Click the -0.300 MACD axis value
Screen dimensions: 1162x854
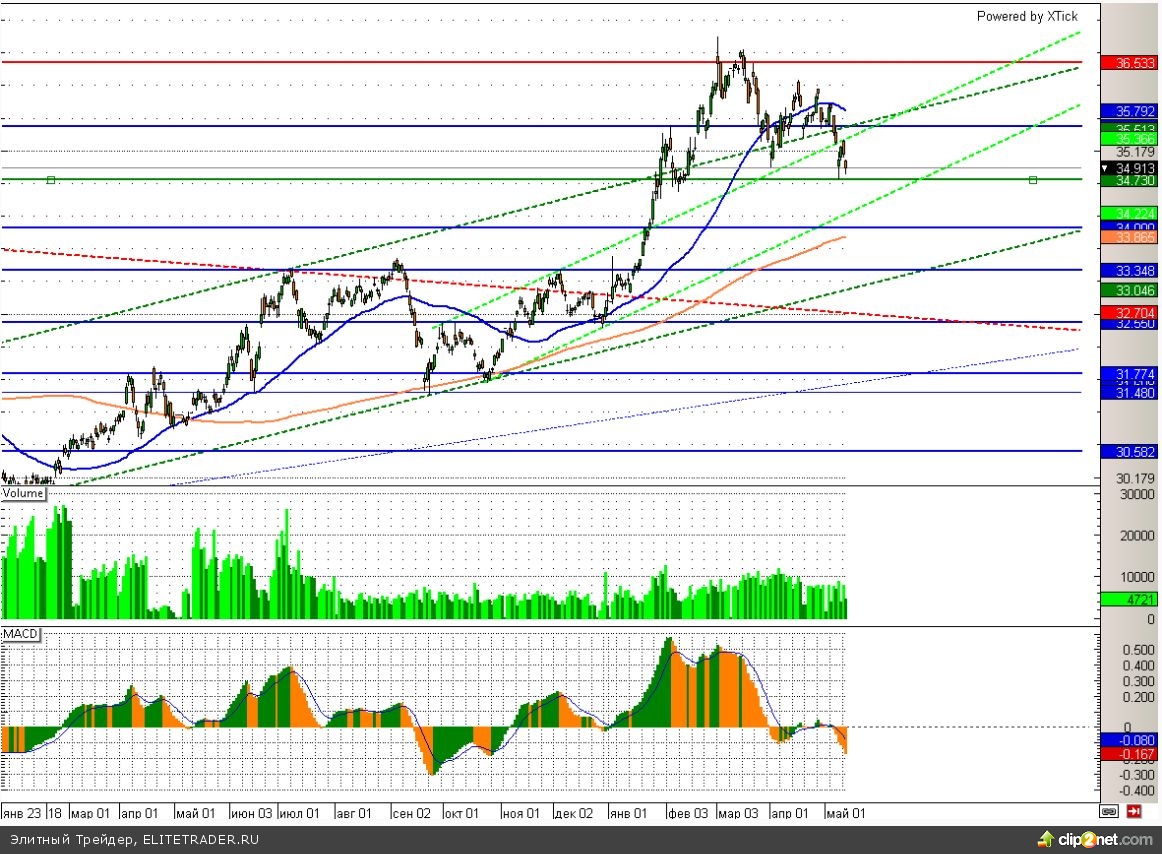tap(1136, 775)
